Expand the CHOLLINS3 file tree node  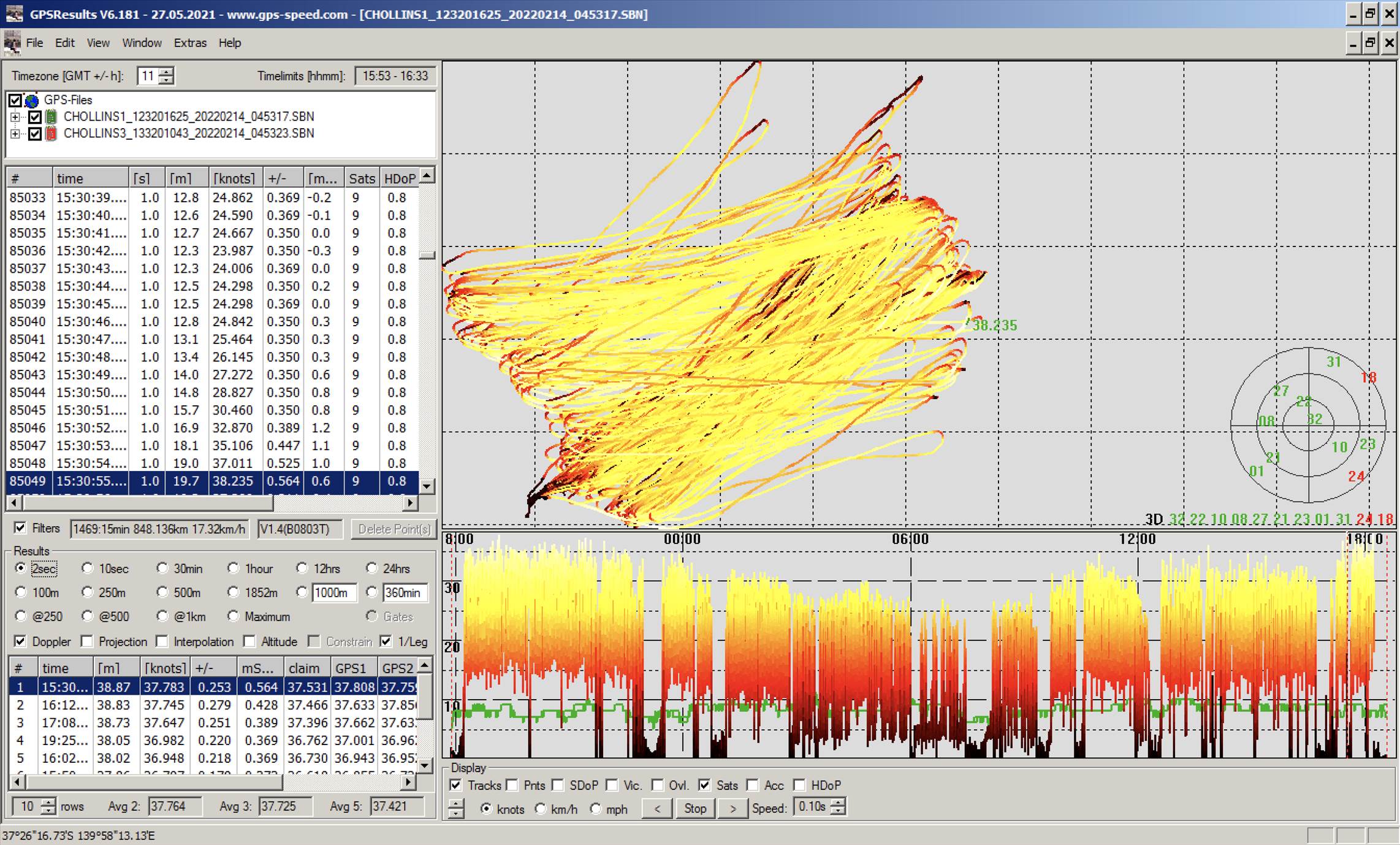pos(15,133)
